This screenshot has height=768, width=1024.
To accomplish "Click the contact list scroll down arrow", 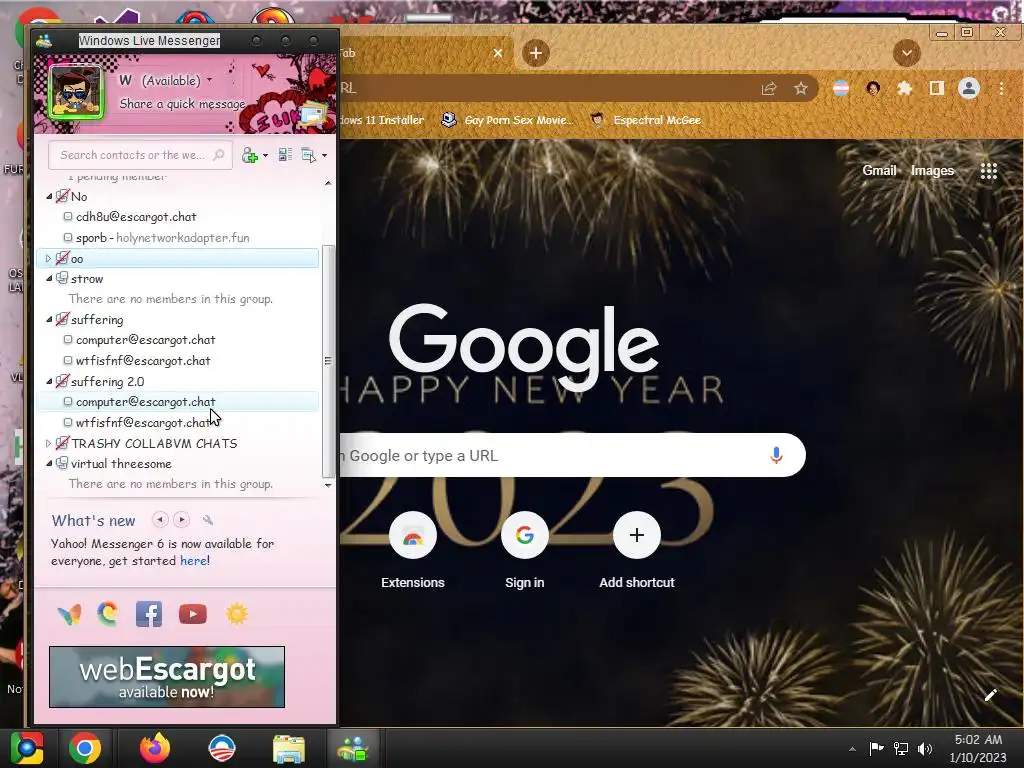I will pos(328,485).
